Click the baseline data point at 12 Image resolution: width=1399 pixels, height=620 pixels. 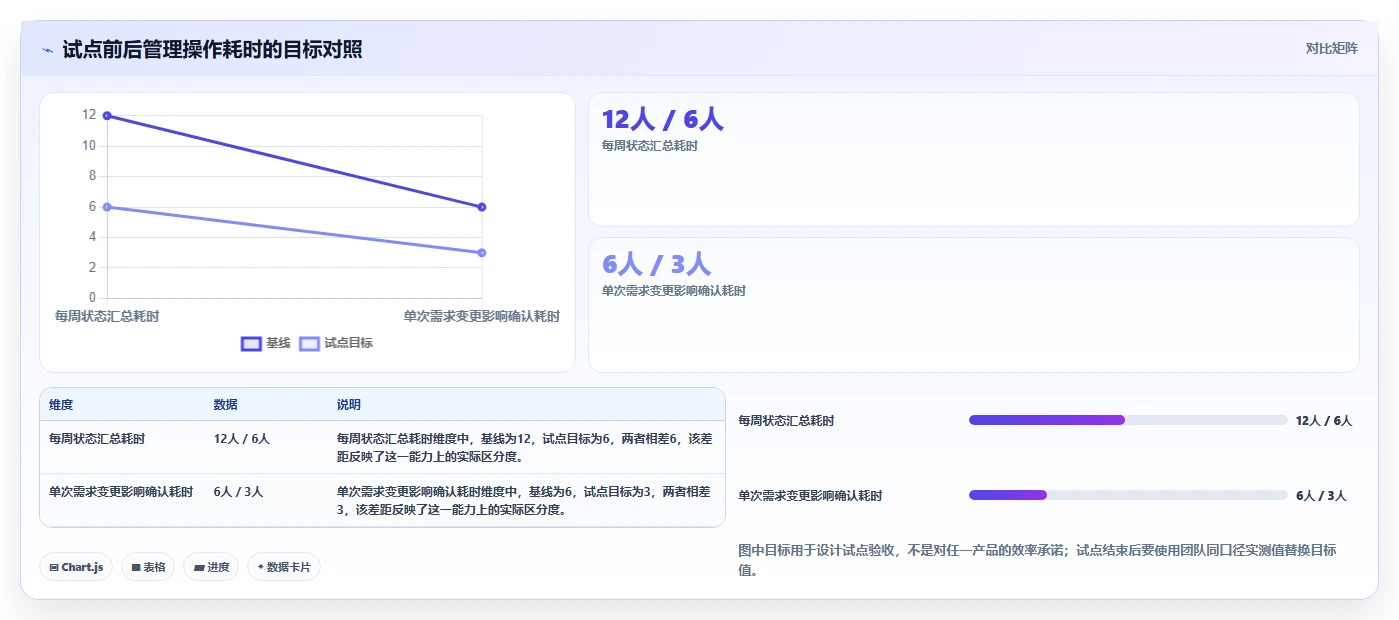(107, 116)
